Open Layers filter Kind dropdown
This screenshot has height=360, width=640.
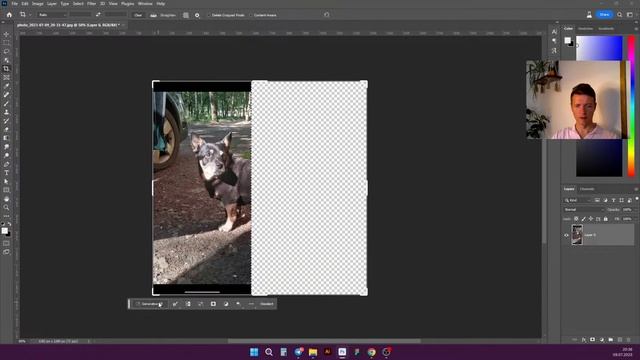(x=577, y=200)
